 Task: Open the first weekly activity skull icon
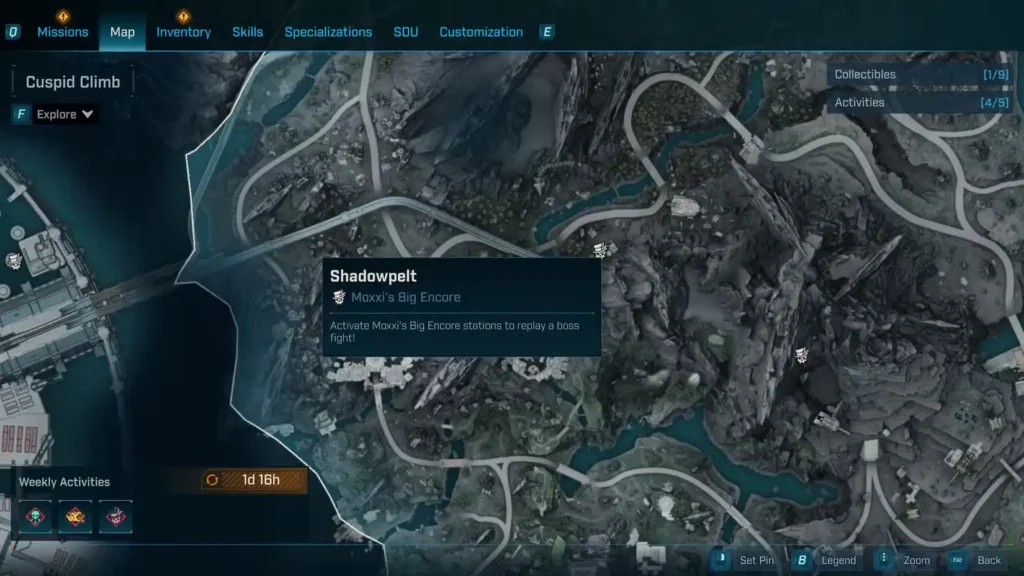point(35,517)
